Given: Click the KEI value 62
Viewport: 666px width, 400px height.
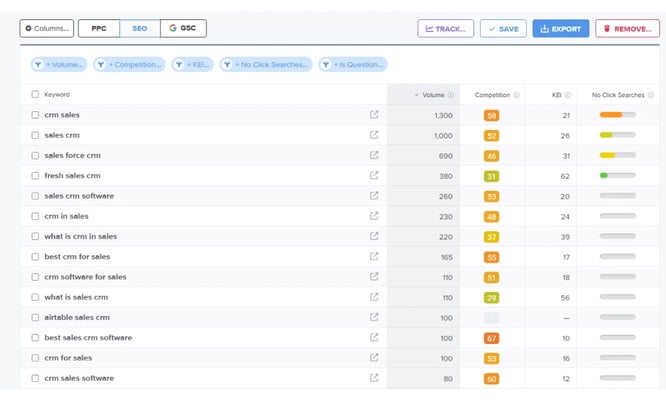Looking at the screenshot, I should (x=565, y=176).
